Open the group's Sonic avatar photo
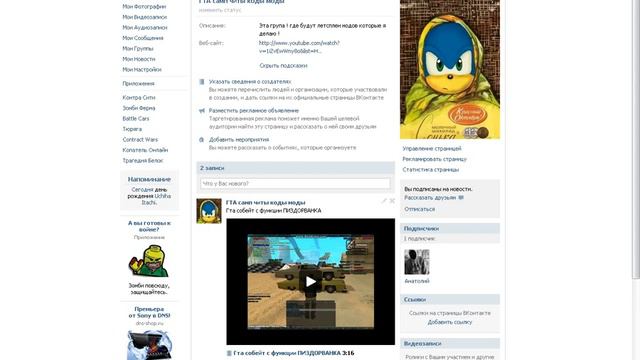 click(450, 69)
